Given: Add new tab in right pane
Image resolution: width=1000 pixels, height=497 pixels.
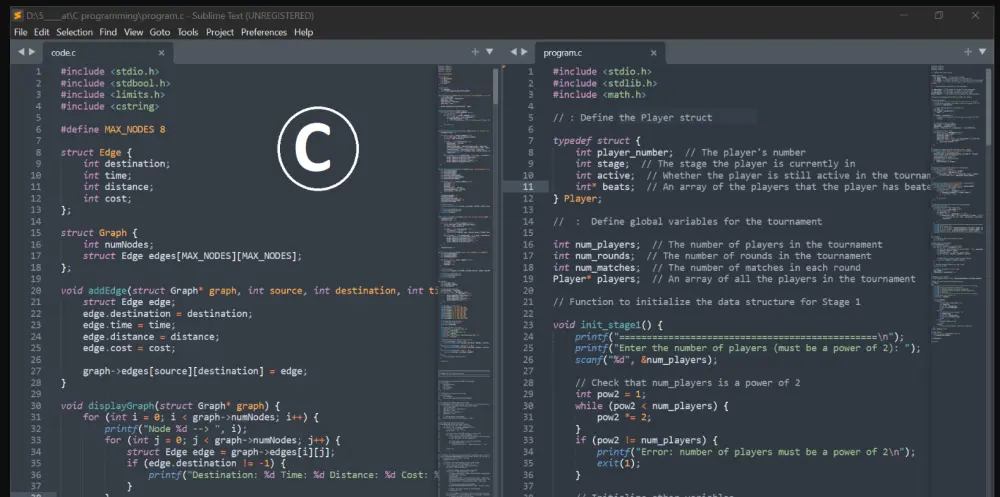Looking at the screenshot, I should tap(967, 52).
